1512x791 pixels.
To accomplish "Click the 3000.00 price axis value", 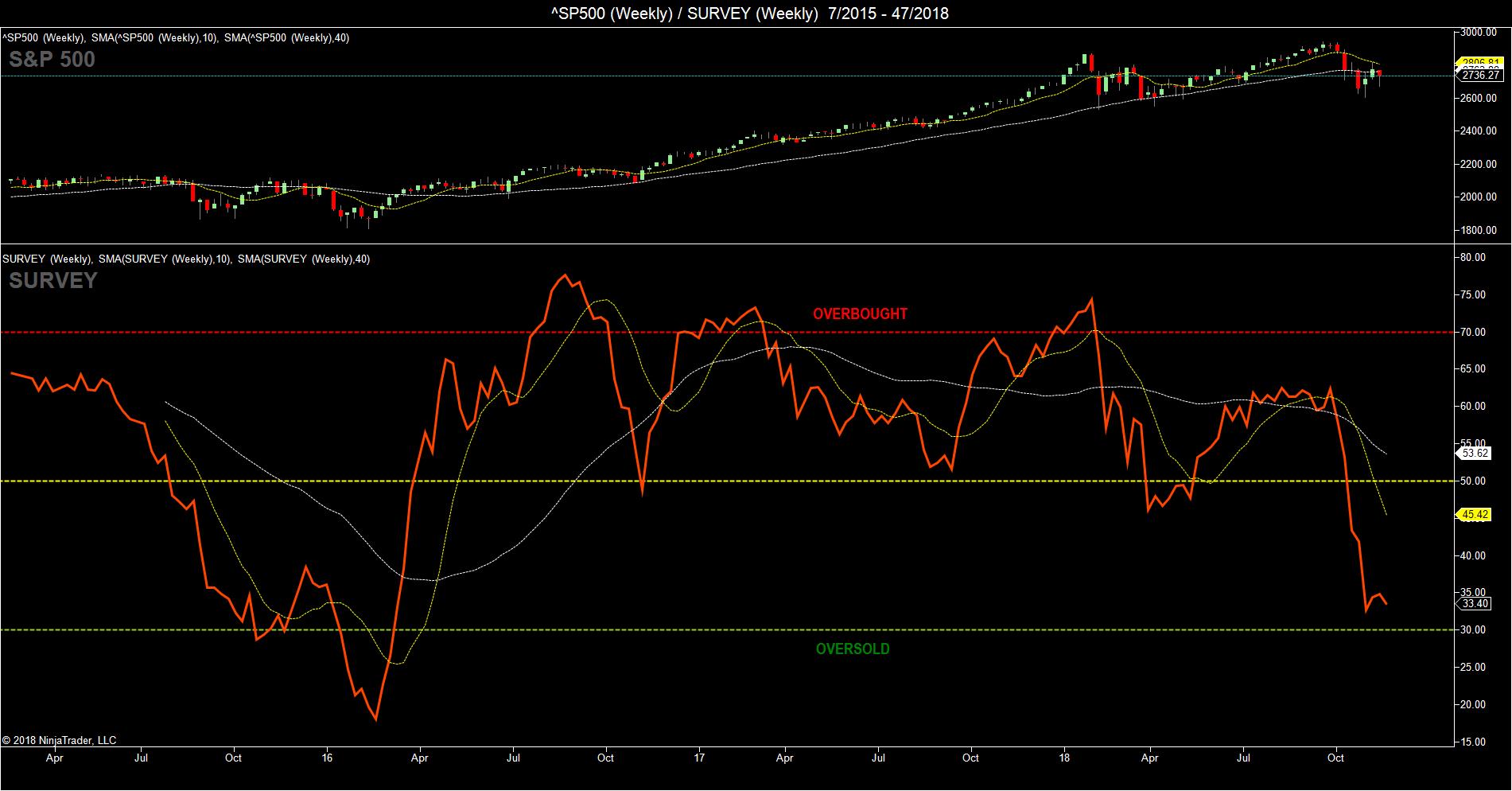I will (x=1479, y=32).
